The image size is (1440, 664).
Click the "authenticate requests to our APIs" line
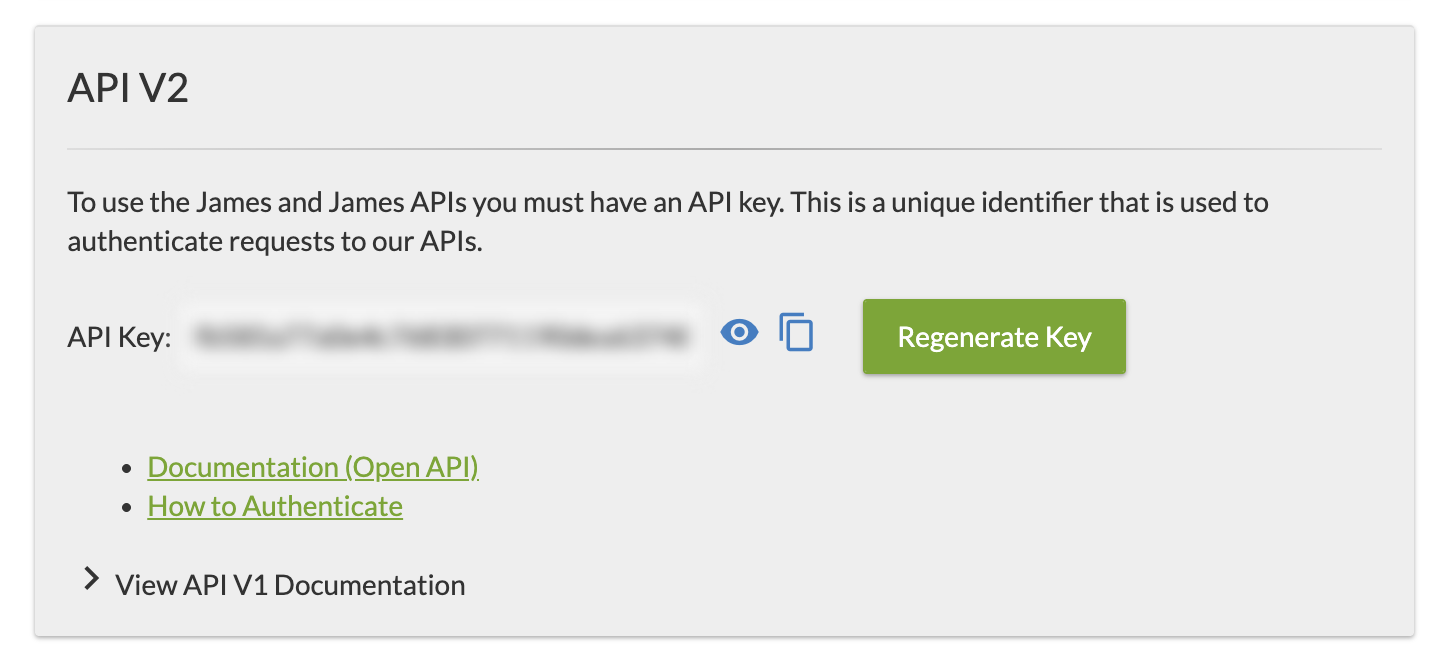[275, 242]
